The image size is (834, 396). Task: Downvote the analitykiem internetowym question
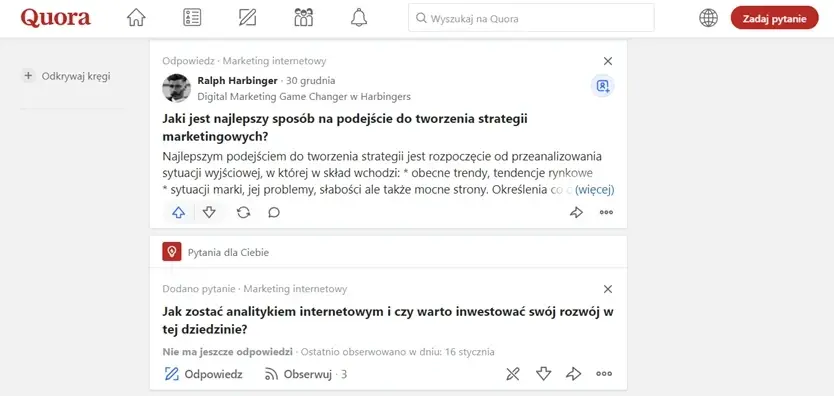(543, 374)
